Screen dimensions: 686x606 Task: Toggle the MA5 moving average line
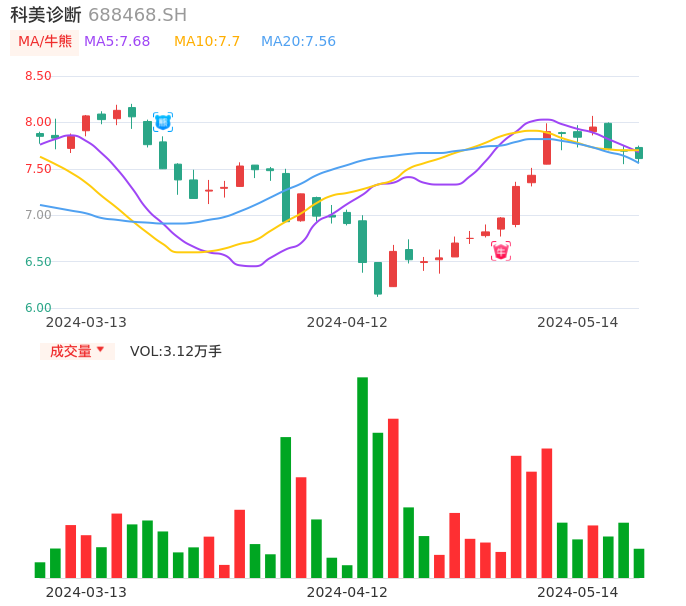tap(117, 42)
